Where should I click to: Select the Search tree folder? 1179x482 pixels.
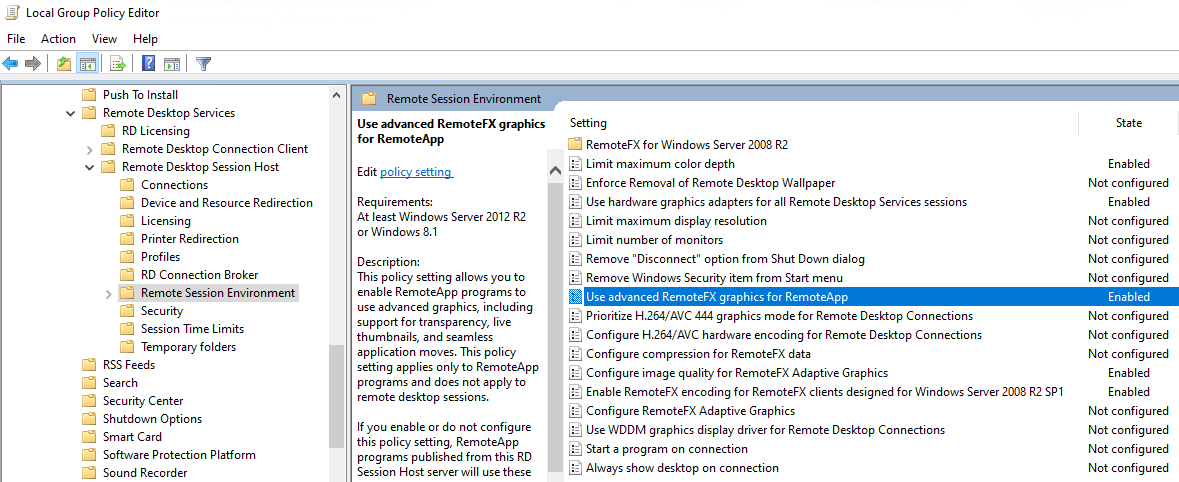pos(120,383)
